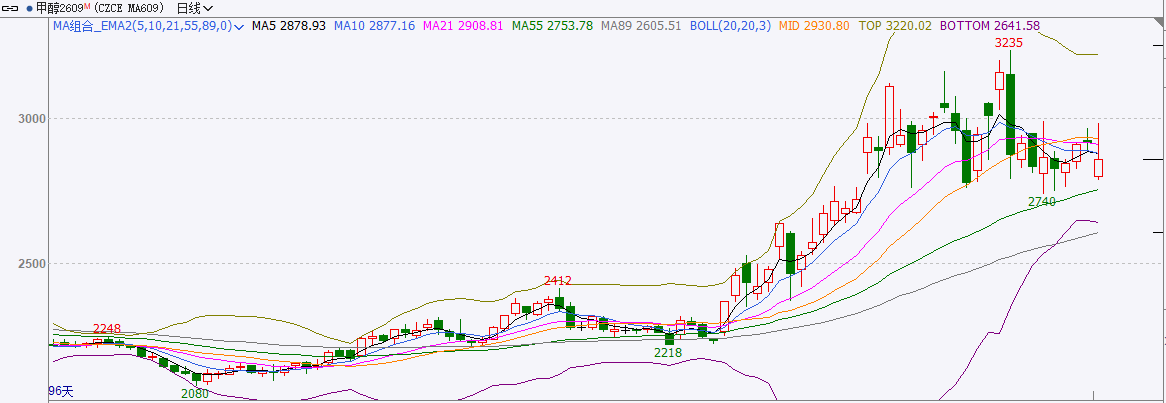Click the link chain icon beside the contract name
The image size is (1166, 403).
point(11,8)
